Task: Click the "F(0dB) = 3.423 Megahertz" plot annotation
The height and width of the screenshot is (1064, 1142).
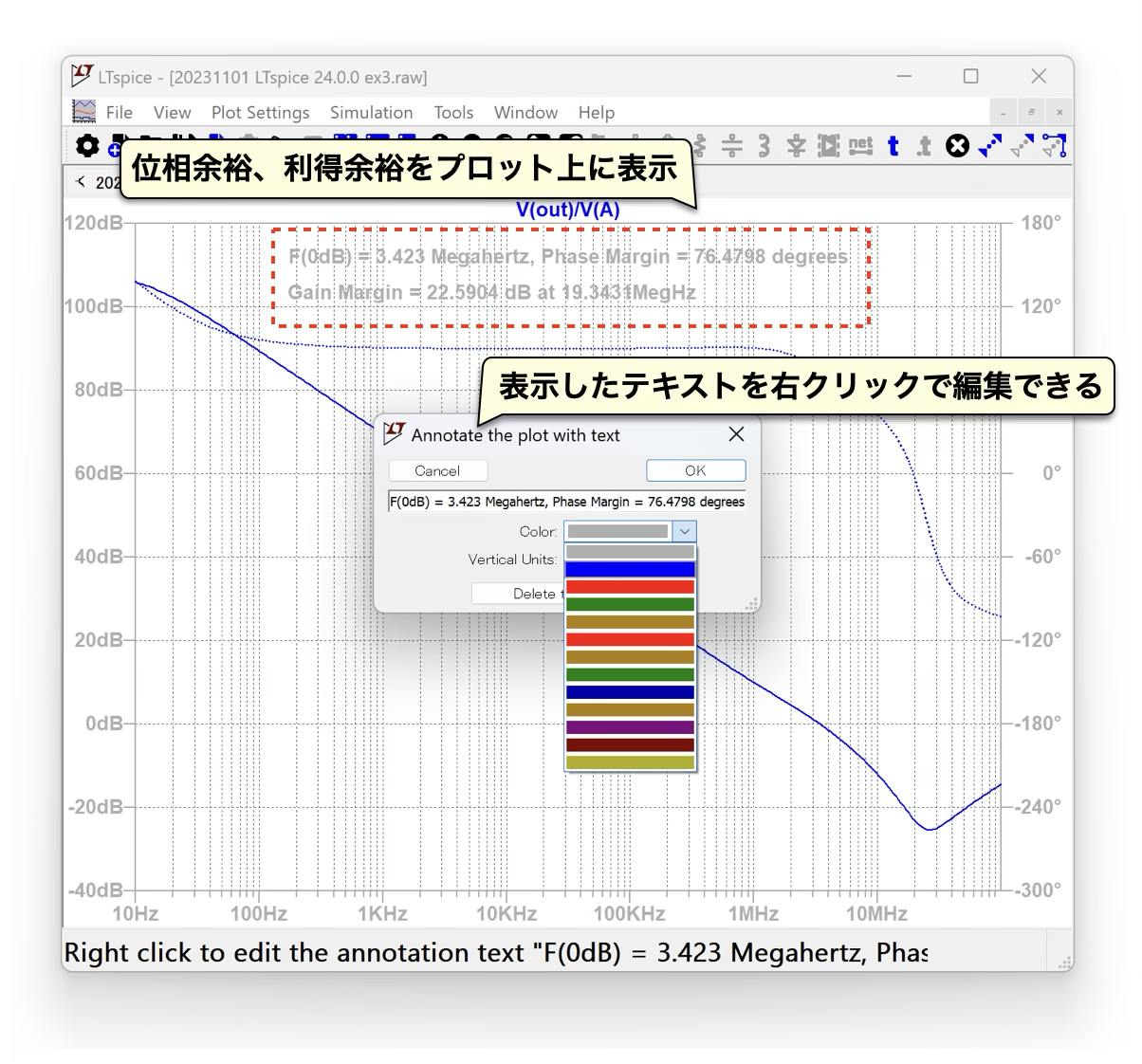Action: coord(567,257)
